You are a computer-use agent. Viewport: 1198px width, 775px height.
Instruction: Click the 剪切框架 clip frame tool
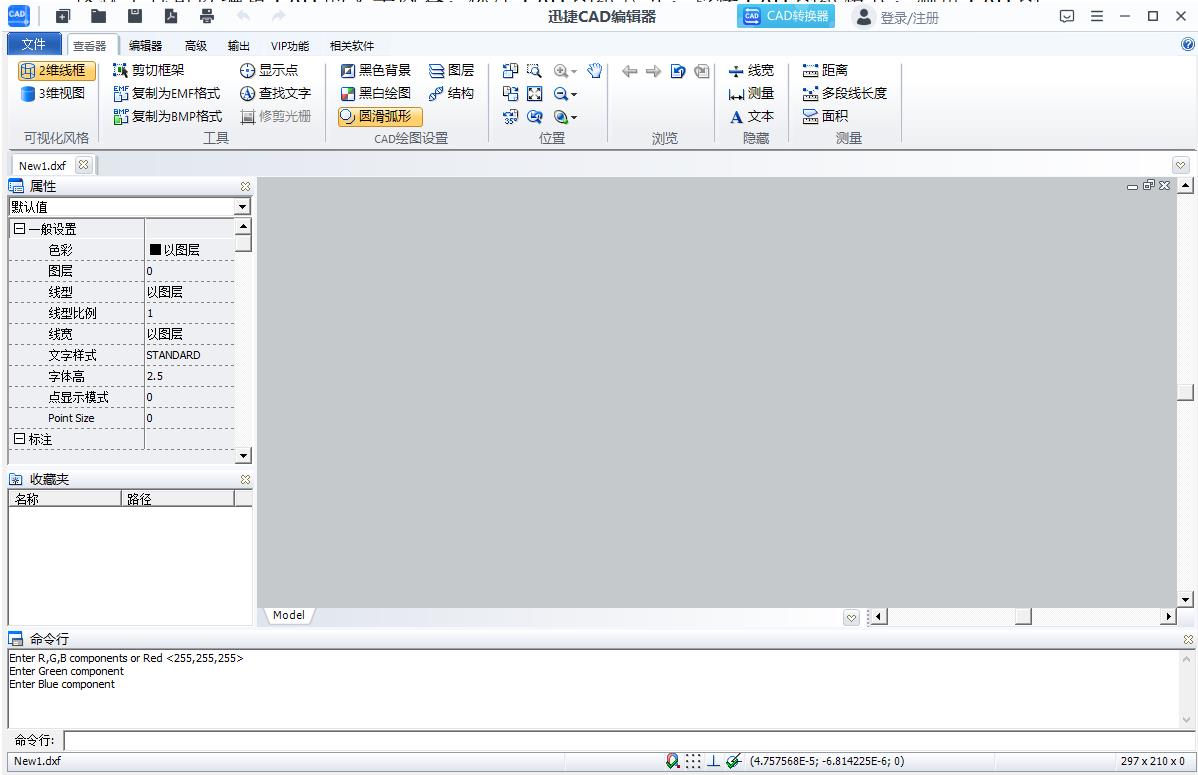[148, 71]
